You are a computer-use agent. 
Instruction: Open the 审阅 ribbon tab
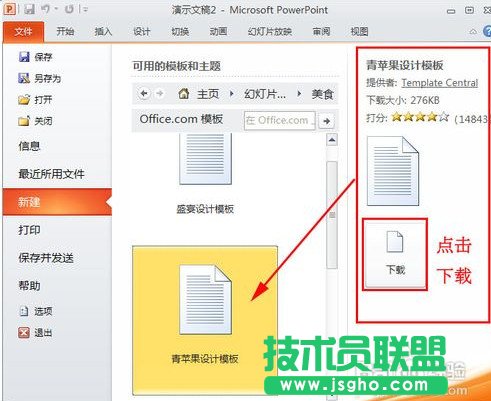pos(321,32)
